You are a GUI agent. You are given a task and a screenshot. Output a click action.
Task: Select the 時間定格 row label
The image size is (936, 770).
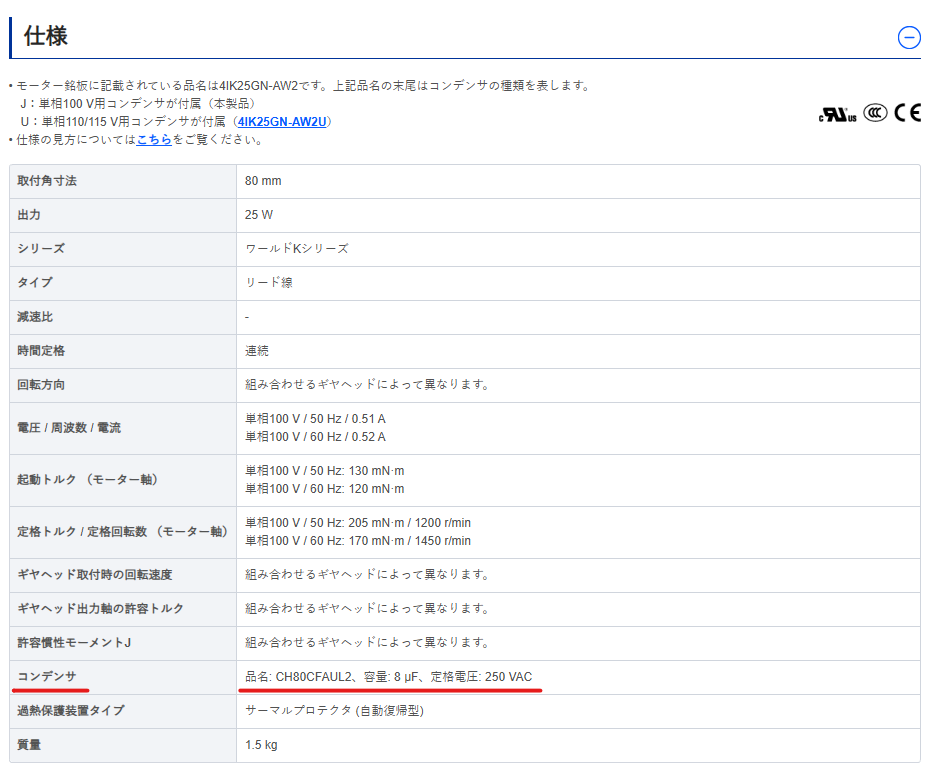41,351
